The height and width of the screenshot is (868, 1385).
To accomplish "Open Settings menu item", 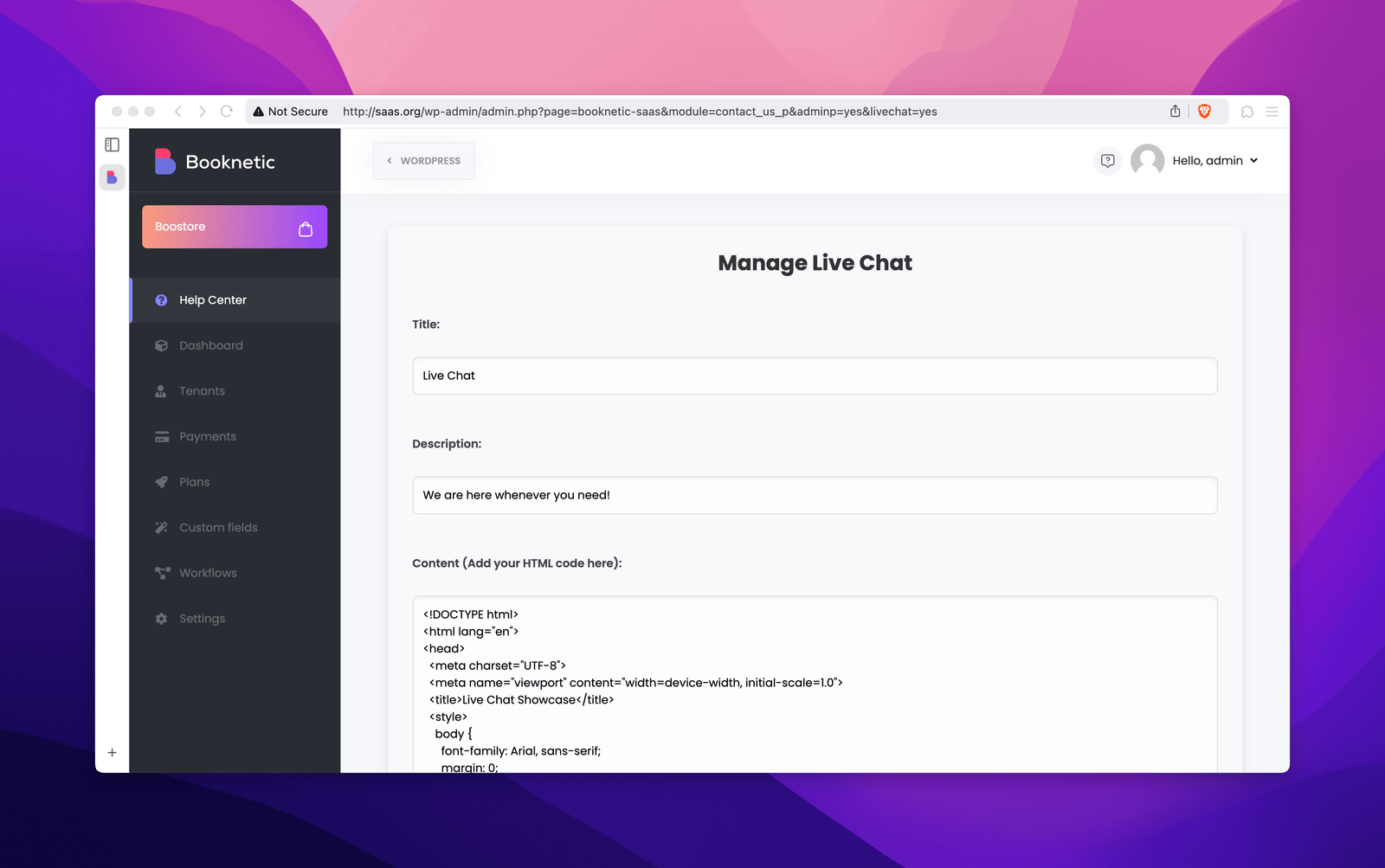I will [x=235, y=619].
